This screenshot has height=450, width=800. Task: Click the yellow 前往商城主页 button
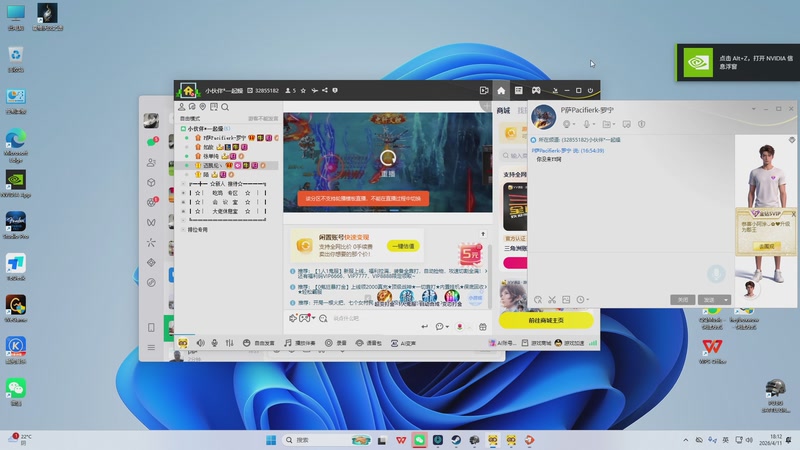coord(546,320)
